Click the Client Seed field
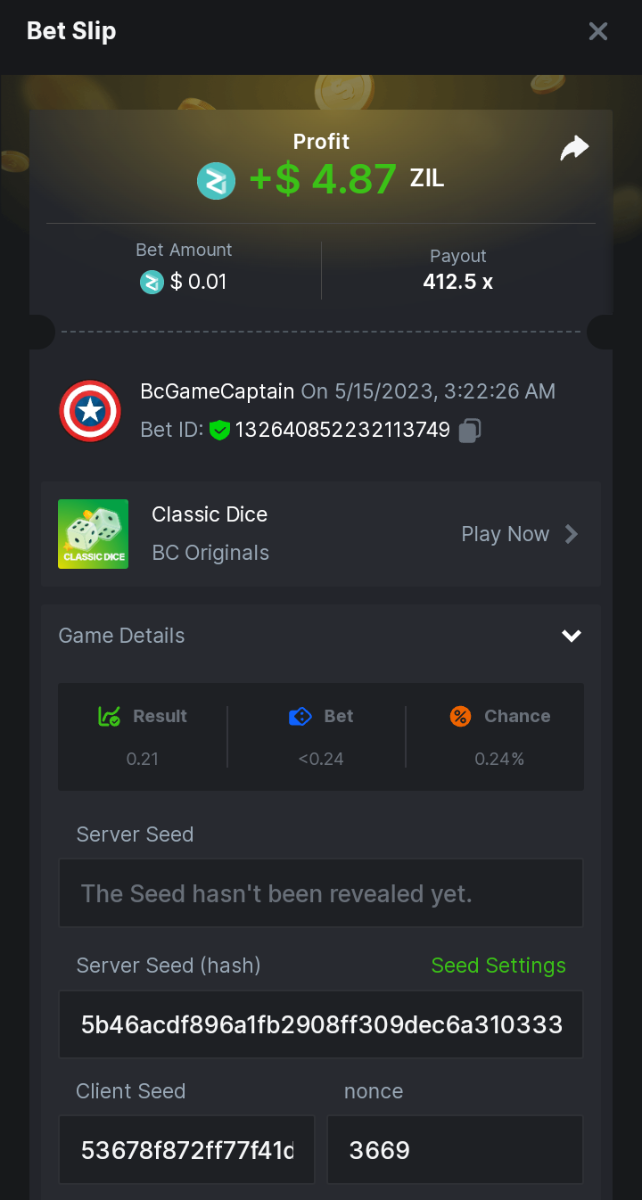Screen dimensions: 642x1200 click(186, 1150)
